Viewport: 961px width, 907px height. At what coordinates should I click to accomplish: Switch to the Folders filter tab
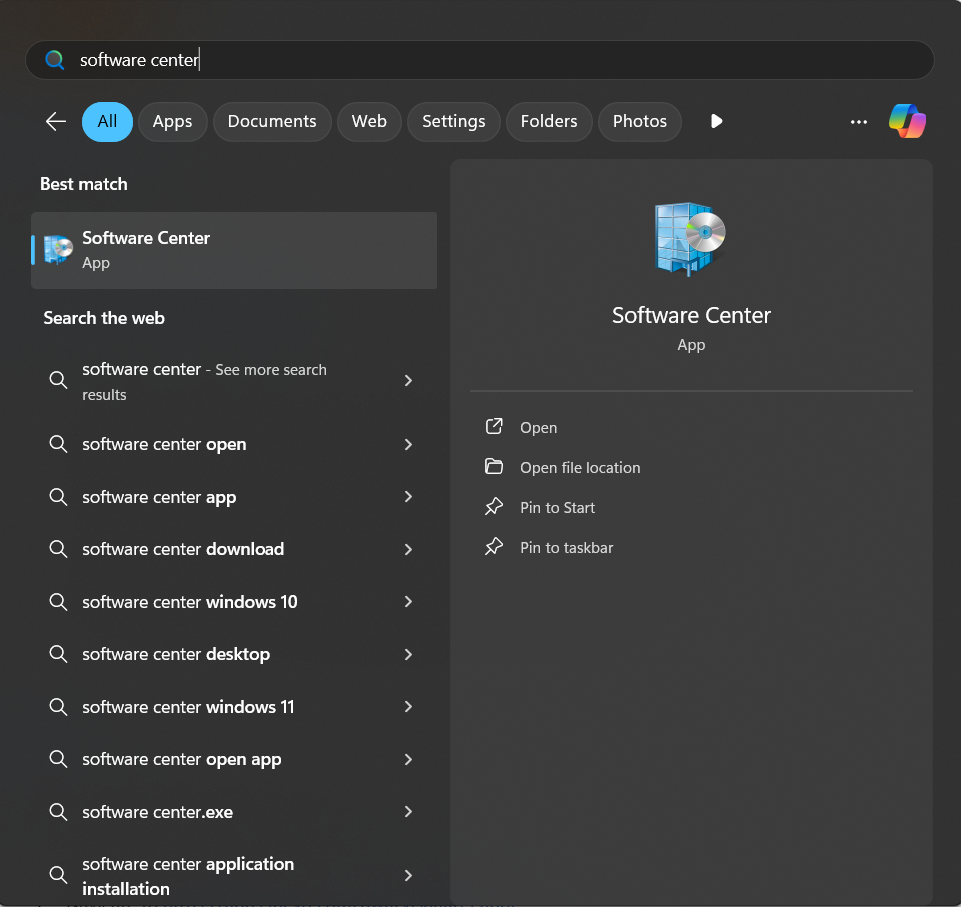click(549, 121)
